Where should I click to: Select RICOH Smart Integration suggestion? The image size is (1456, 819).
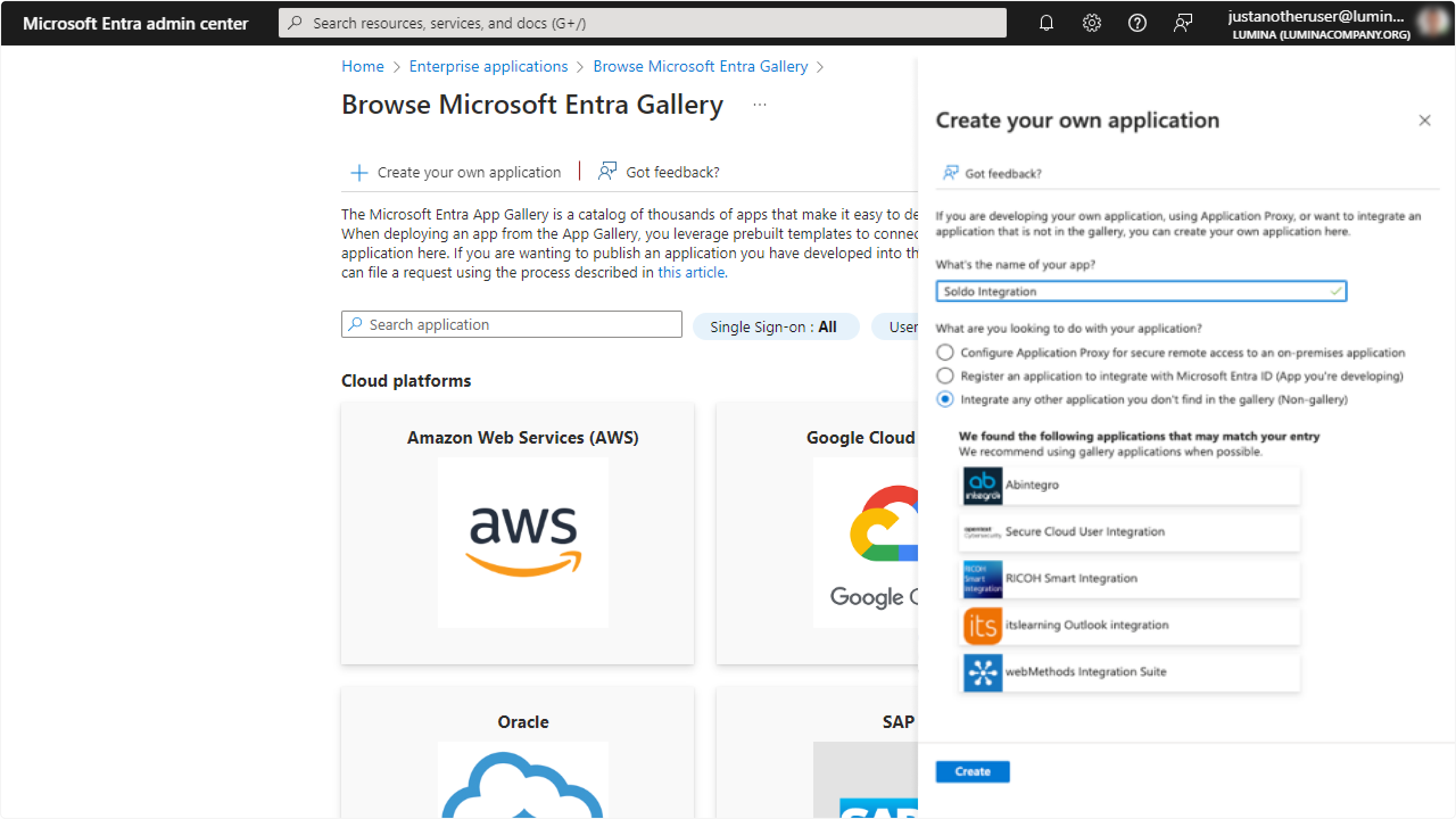coord(1129,579)
